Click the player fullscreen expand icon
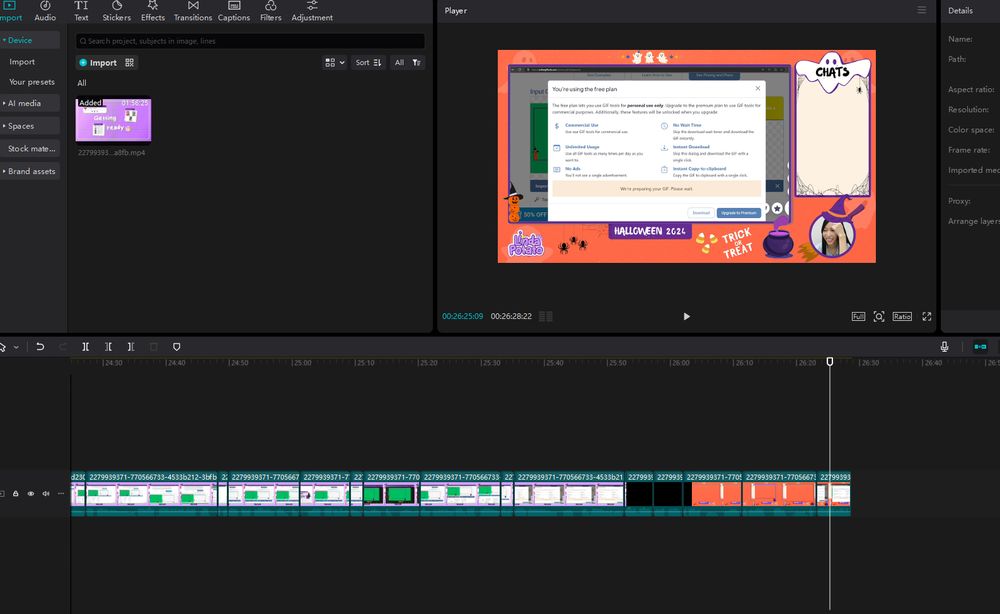The height and width of the screenshot is (614, 1000). [927, 316]
